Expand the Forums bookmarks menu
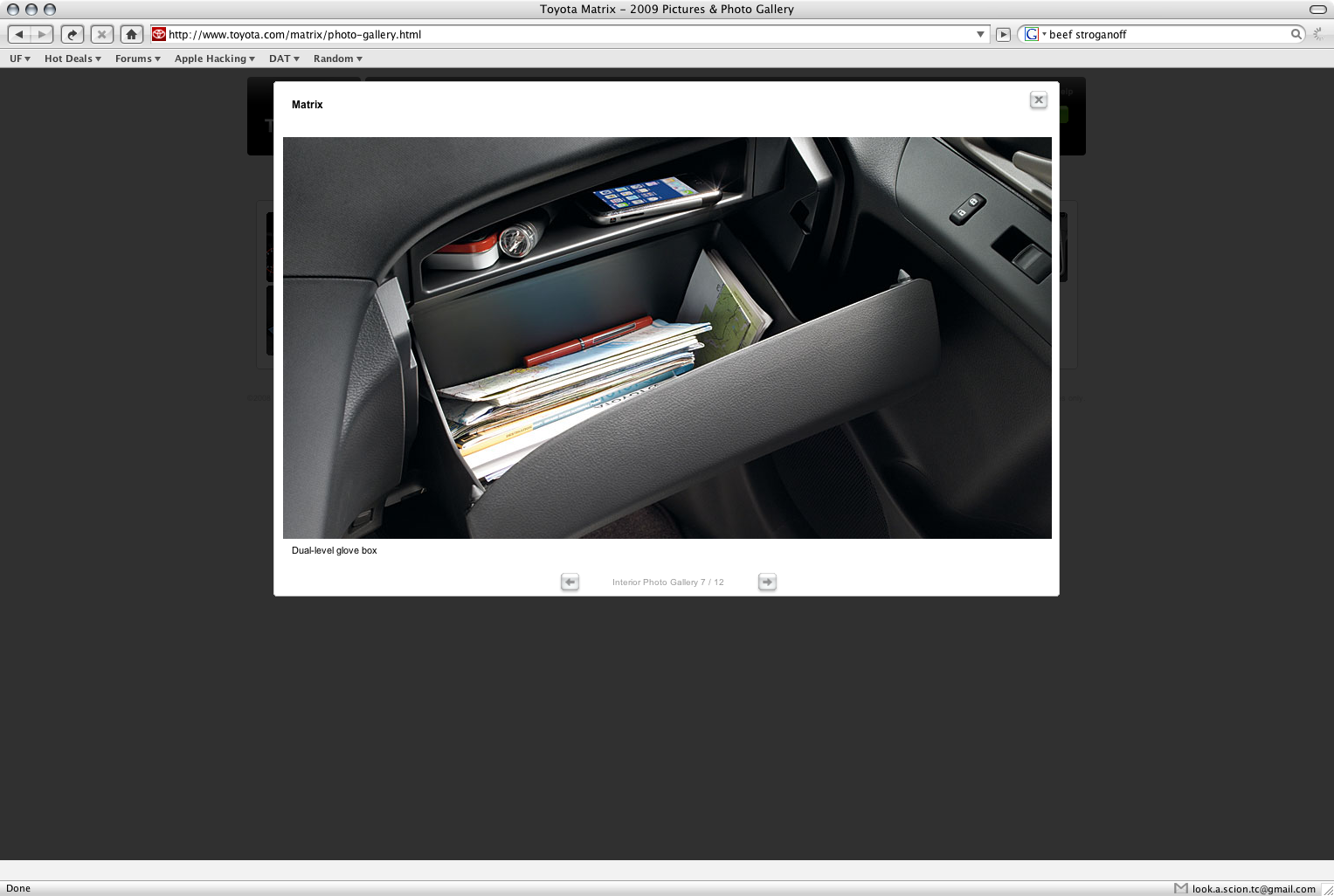The width and height of the screenshot is (1334, 896). 138,59
